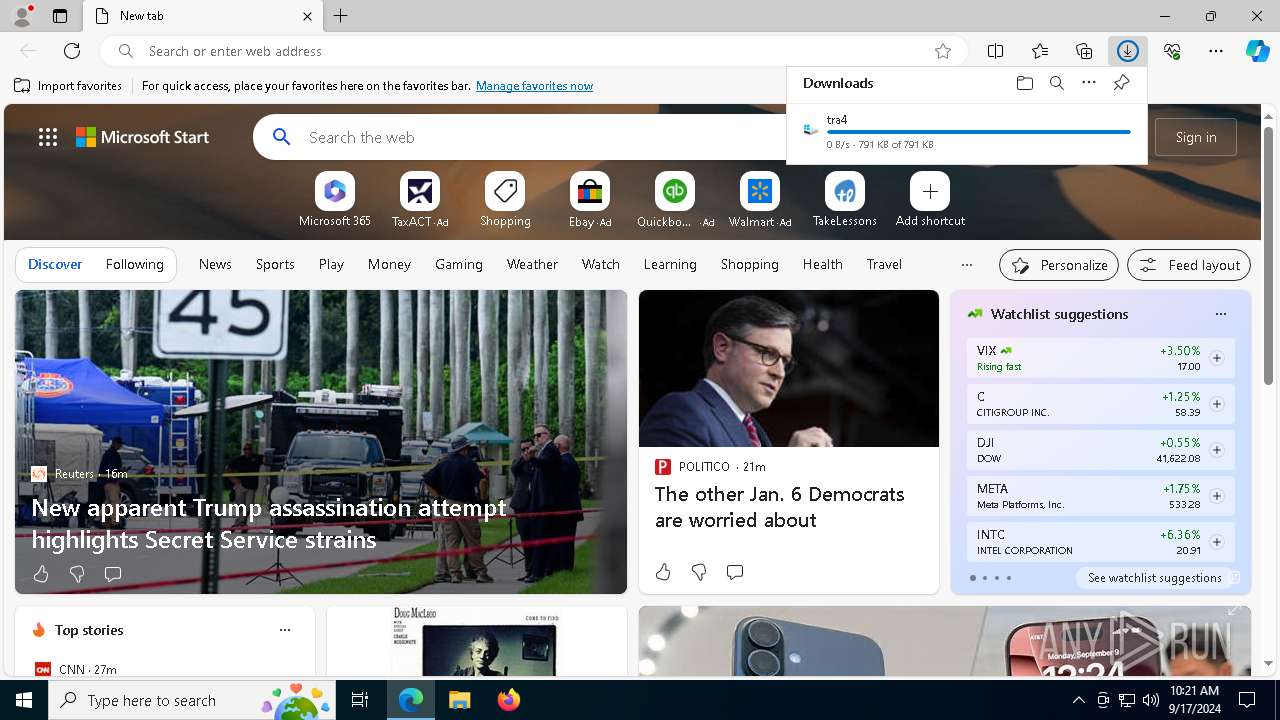Add META to watchlist
The height and width of the screenshot is (720, 1280).
[1216, 496]
